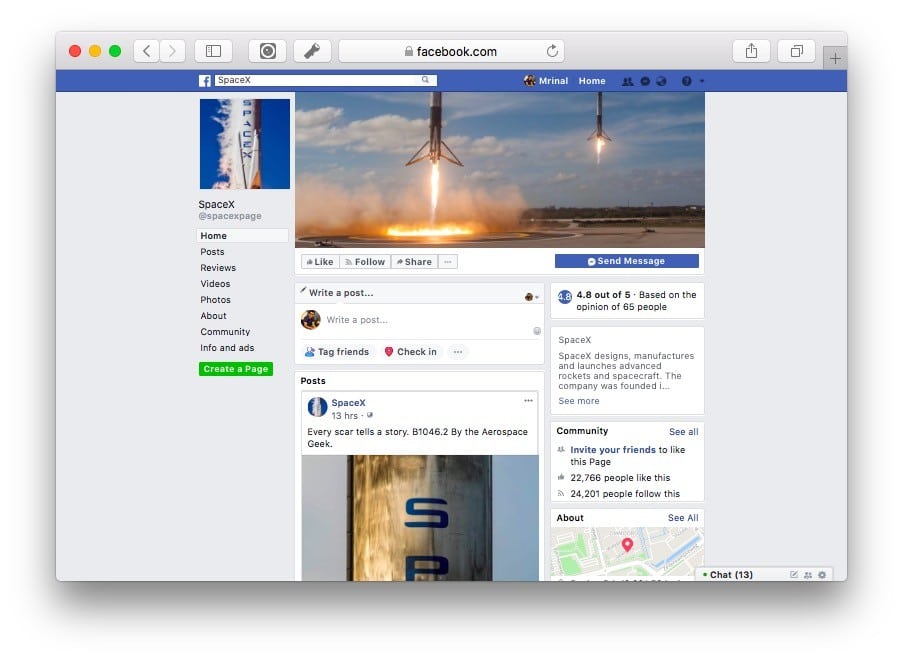Screen dimensions: 903x661
Task: Click the Facebook logo in the top bar
Action: 203,80
